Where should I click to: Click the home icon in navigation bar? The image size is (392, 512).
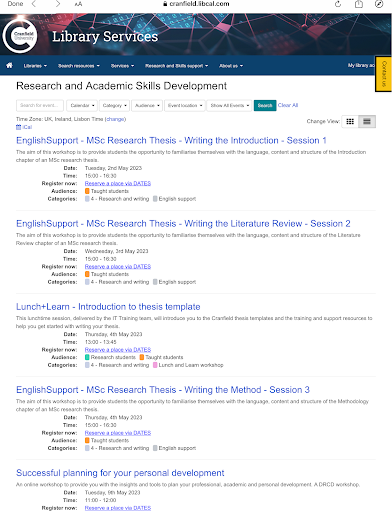pos(9,65)
